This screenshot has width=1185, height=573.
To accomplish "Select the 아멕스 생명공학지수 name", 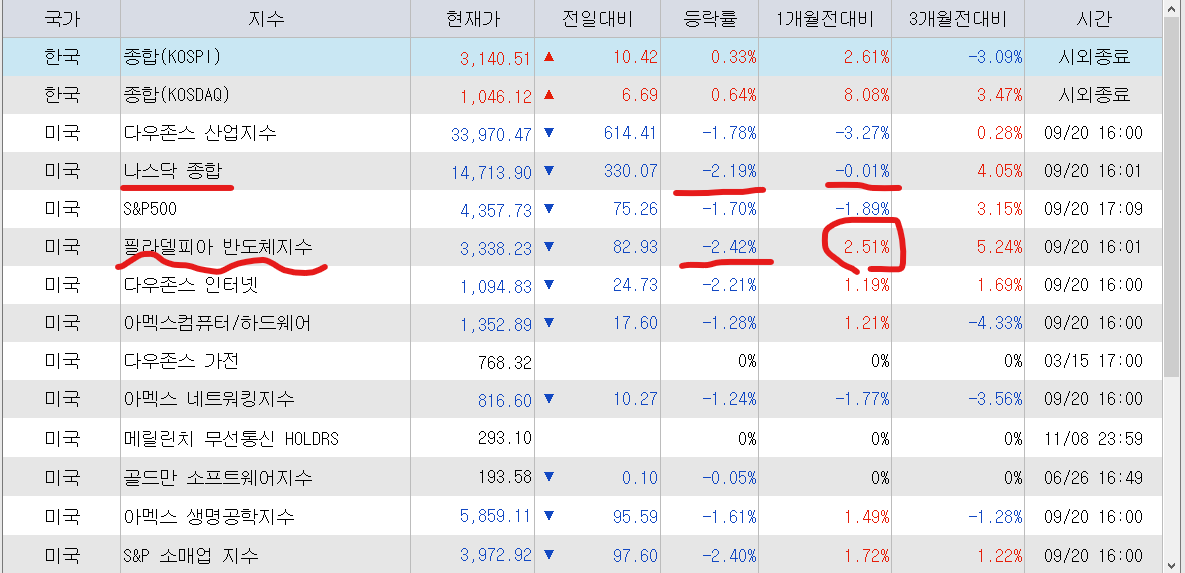I will click(x=209, y=517).
